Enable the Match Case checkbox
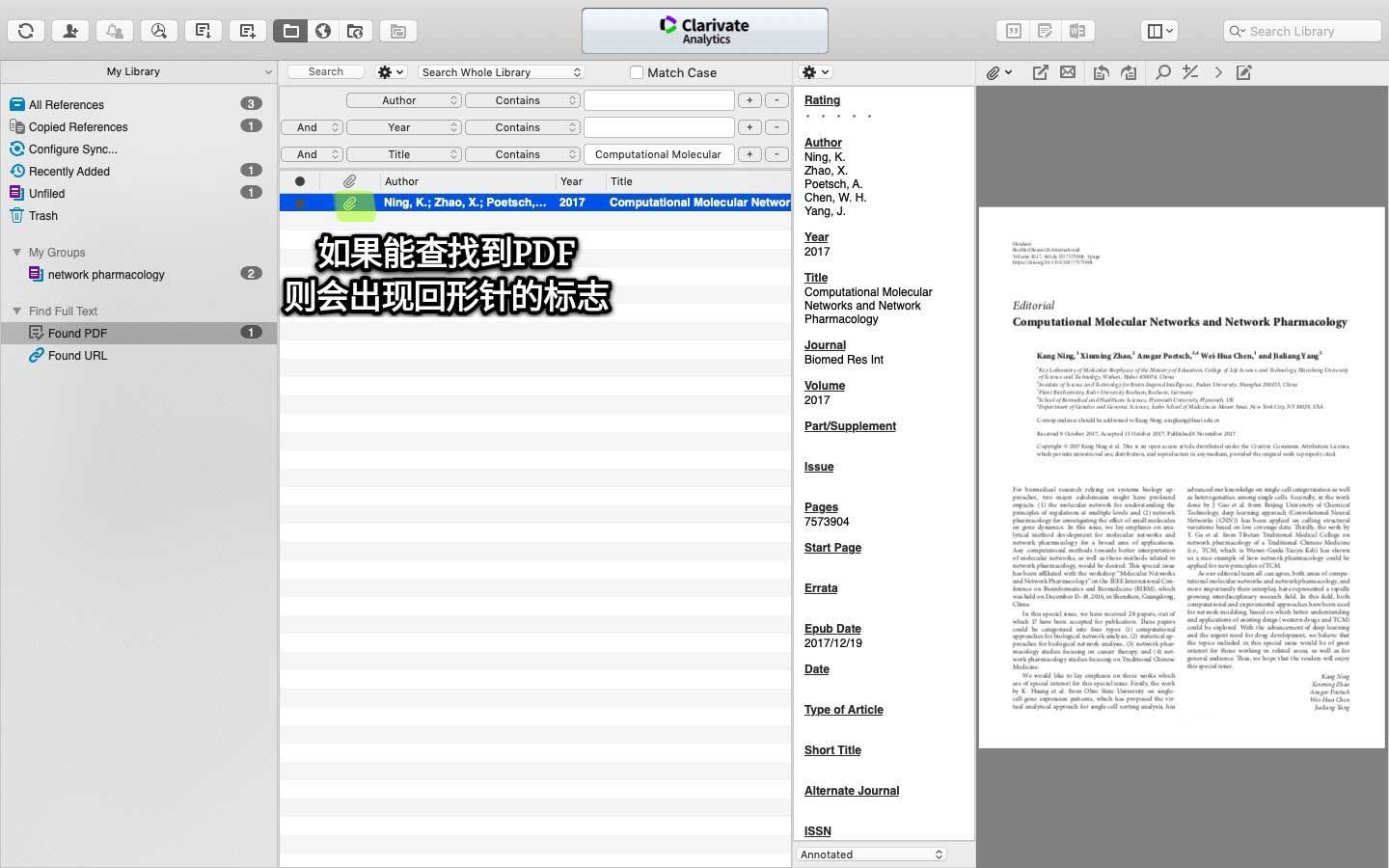Image resolution: width=1389 pixels, height=868 pixels. 637,72
